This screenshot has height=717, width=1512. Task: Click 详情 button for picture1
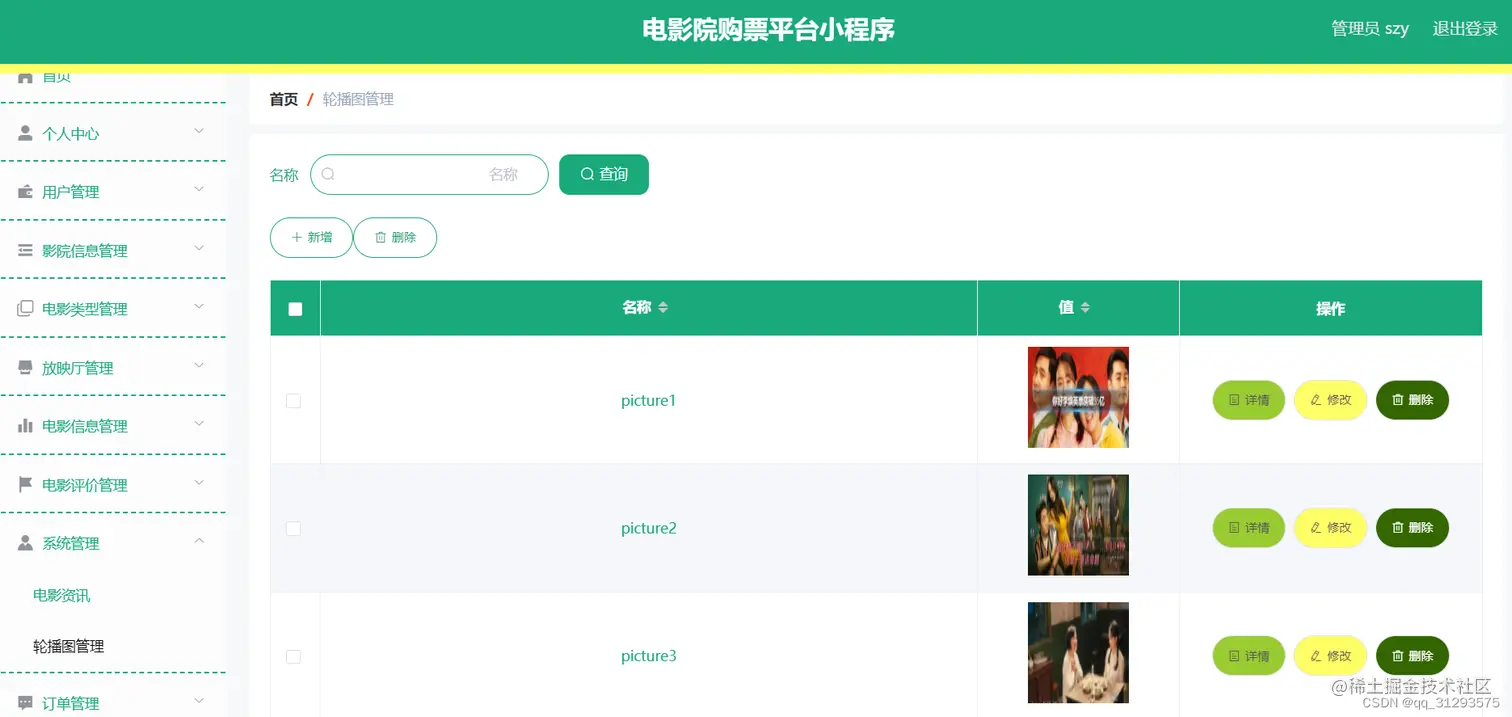[x=1249, y=400]
